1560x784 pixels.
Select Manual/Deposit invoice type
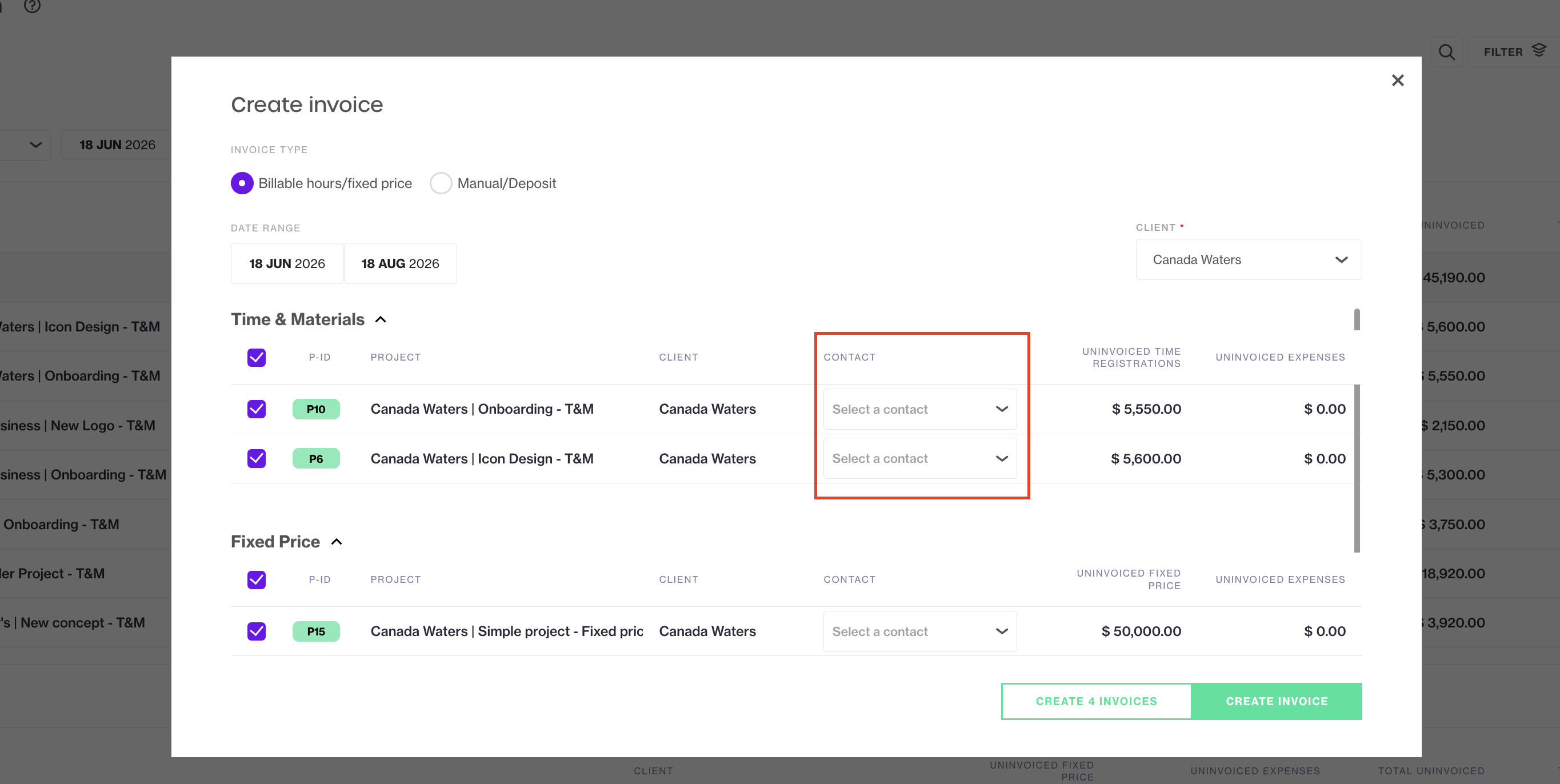click(x=440, y=183)
